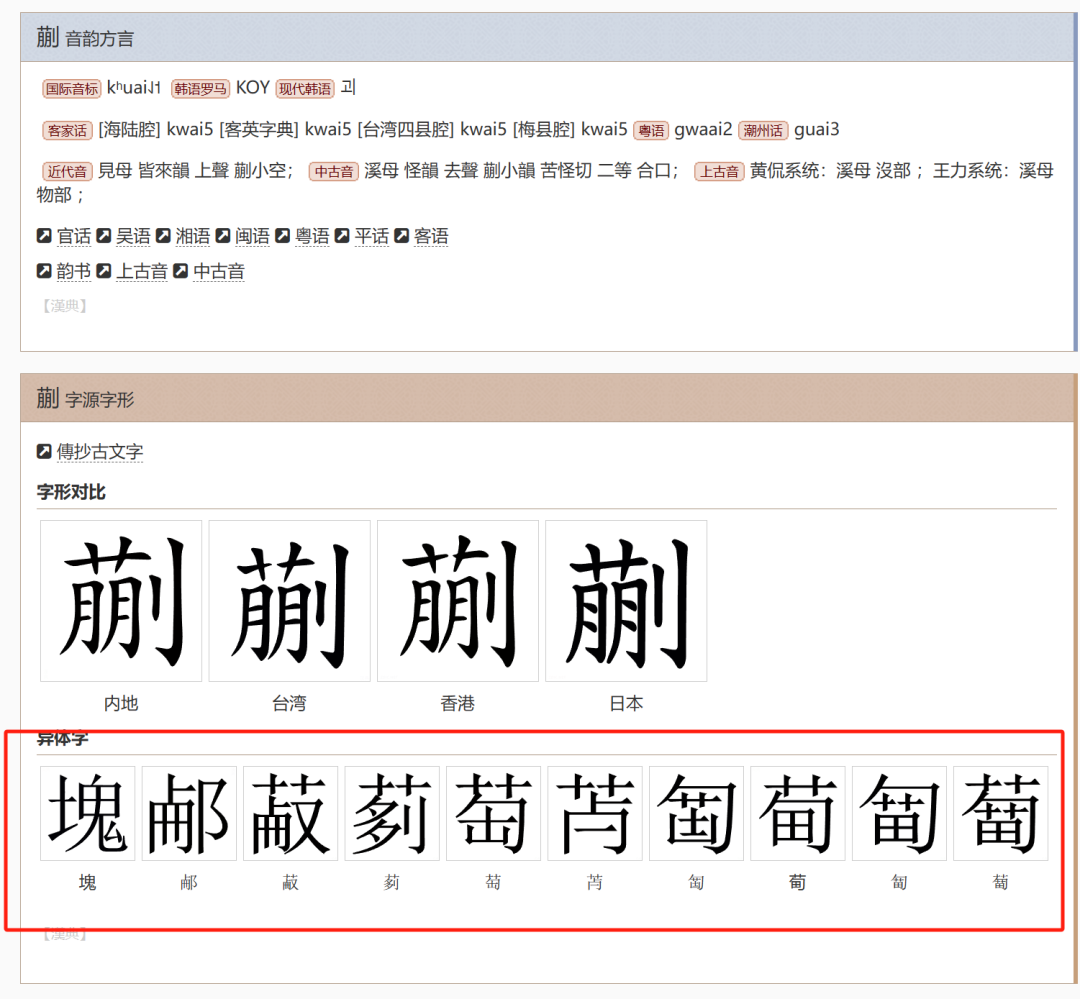Click the red 粤语 tag
Viewport: 1080px width, 999px height.
[651, 131]
